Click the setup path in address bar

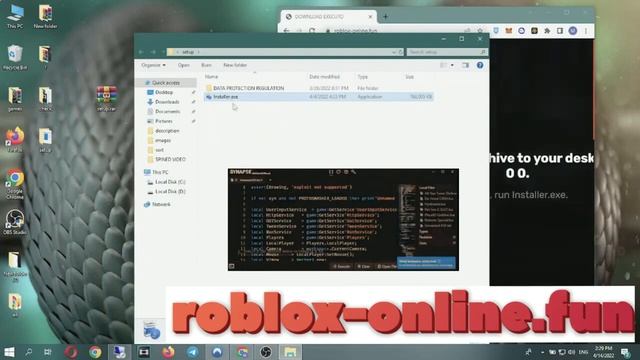(x=188, y=52)
